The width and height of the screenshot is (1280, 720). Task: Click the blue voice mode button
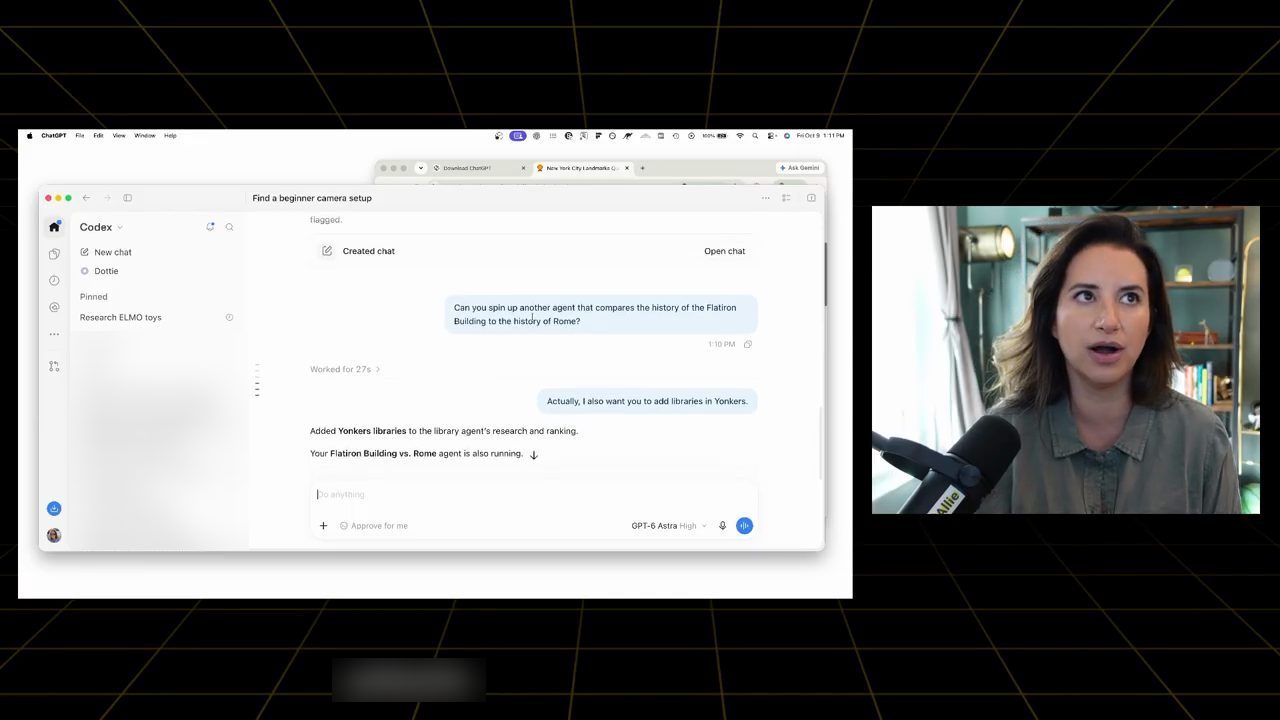(x=744, y=526)
